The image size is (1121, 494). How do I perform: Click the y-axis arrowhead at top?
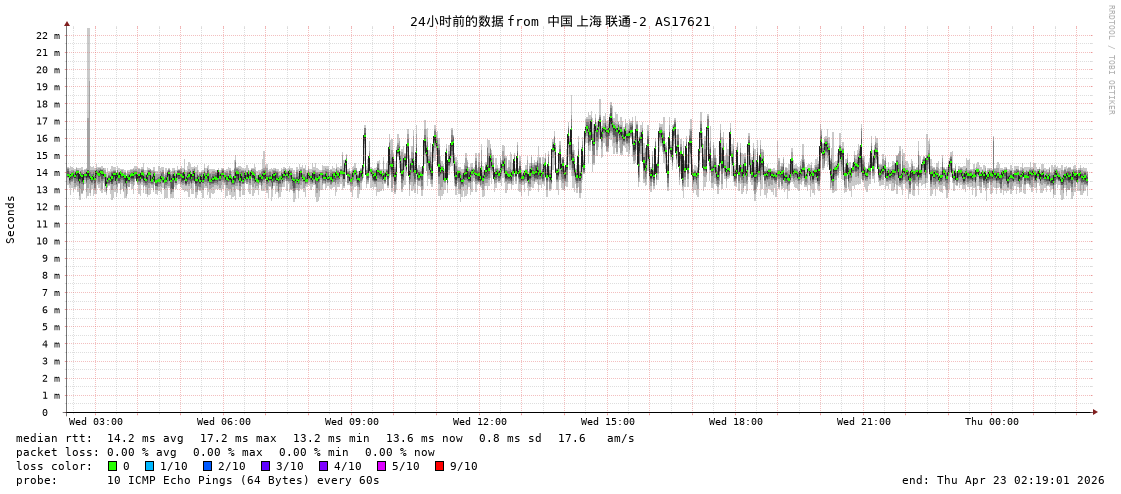tap(67, 23)
